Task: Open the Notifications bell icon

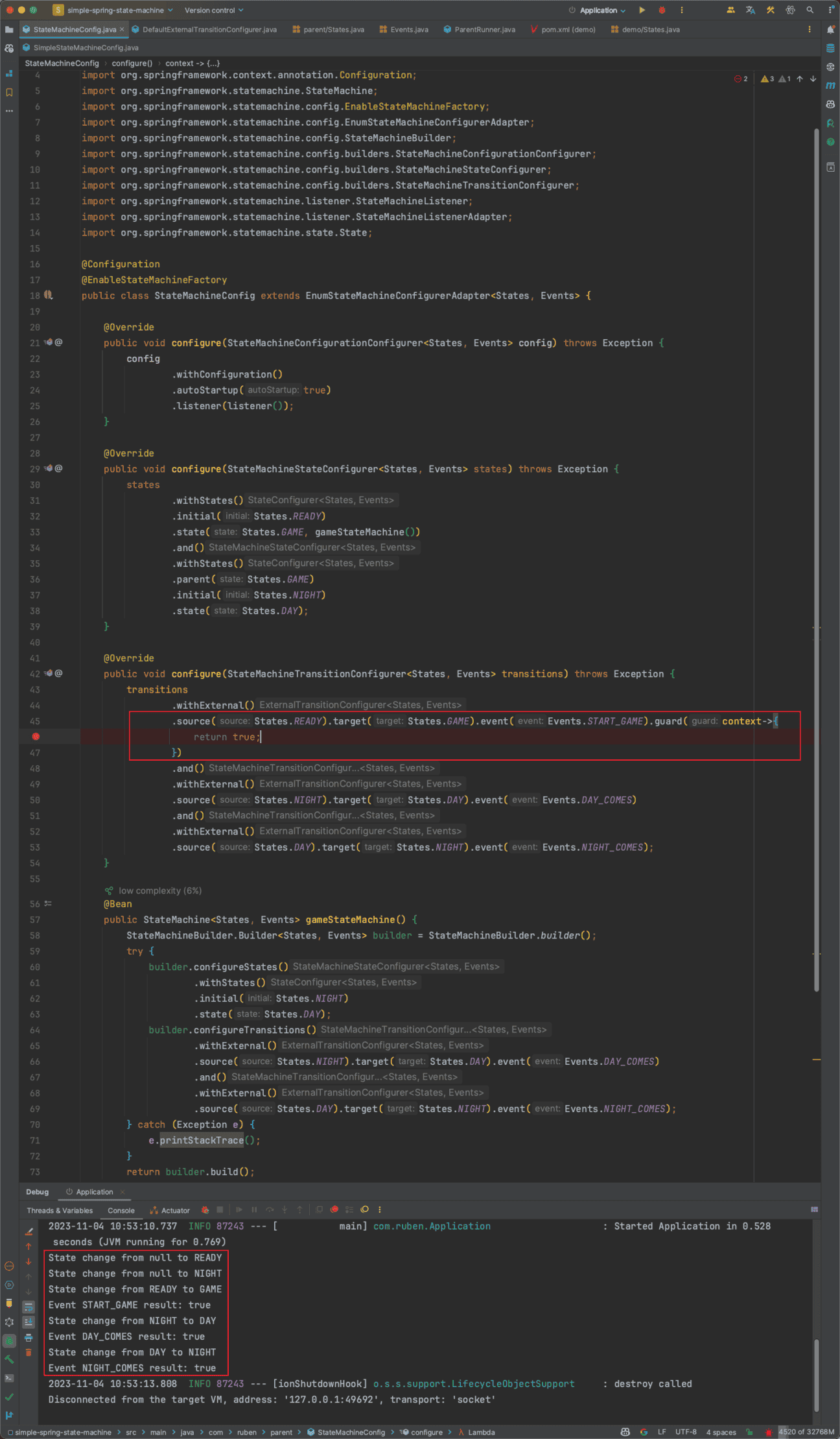Action: coord(830,30)
